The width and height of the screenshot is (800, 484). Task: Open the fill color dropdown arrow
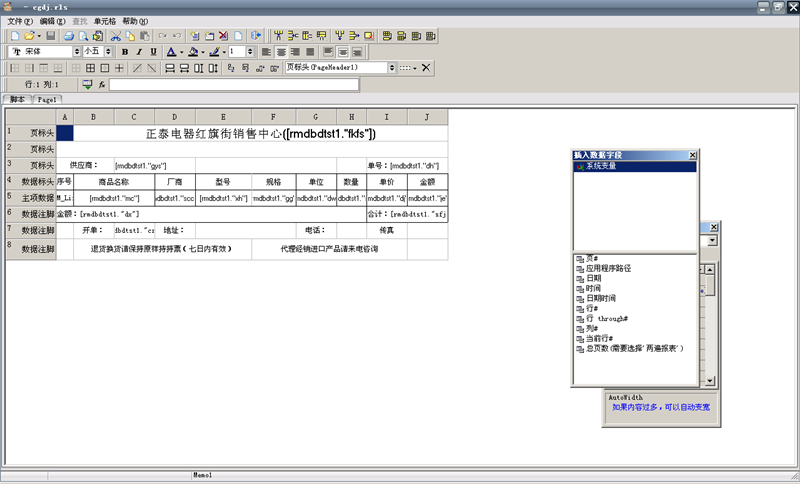[203, 52]
